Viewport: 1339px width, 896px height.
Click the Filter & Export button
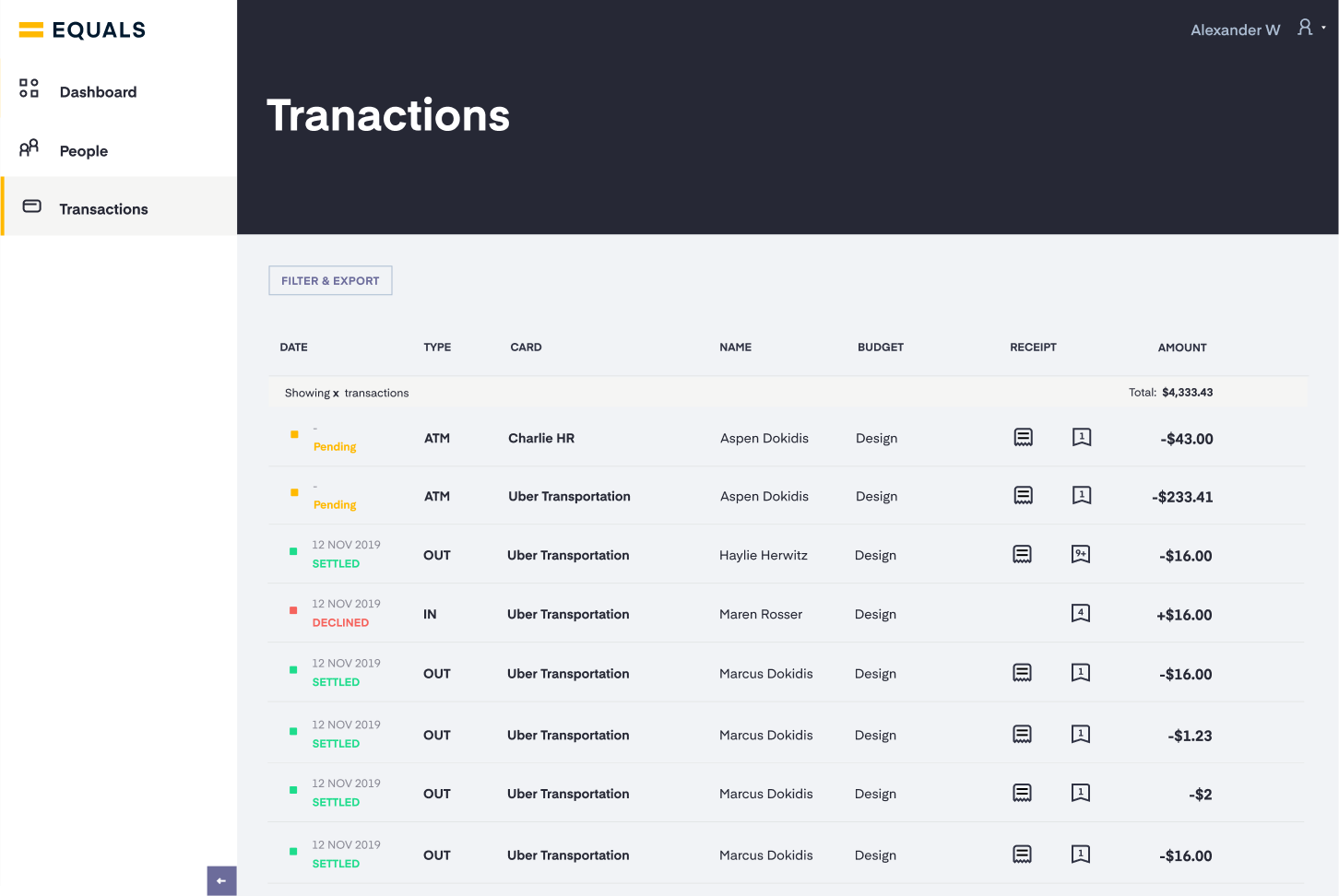[330, 280]
